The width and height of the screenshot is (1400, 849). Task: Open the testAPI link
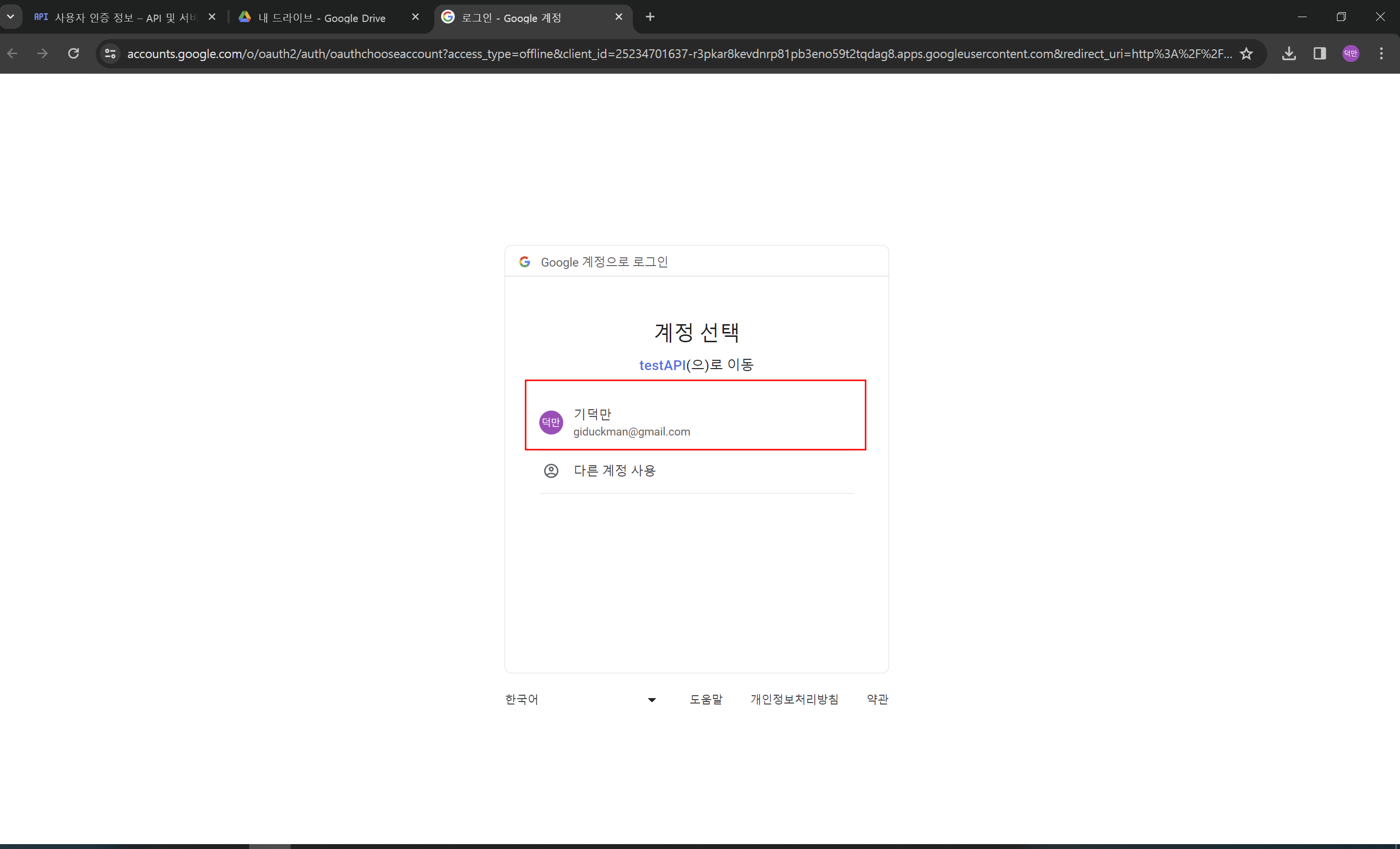(x=662, y=365)
